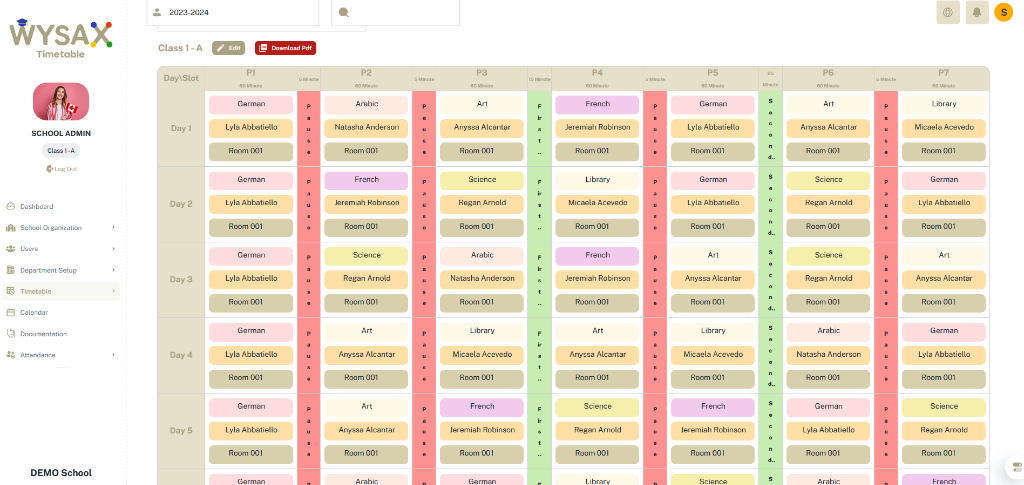Click the Class 1 - A timetable heading
The width and height of the screenshot is (1024, 485).
180,48
